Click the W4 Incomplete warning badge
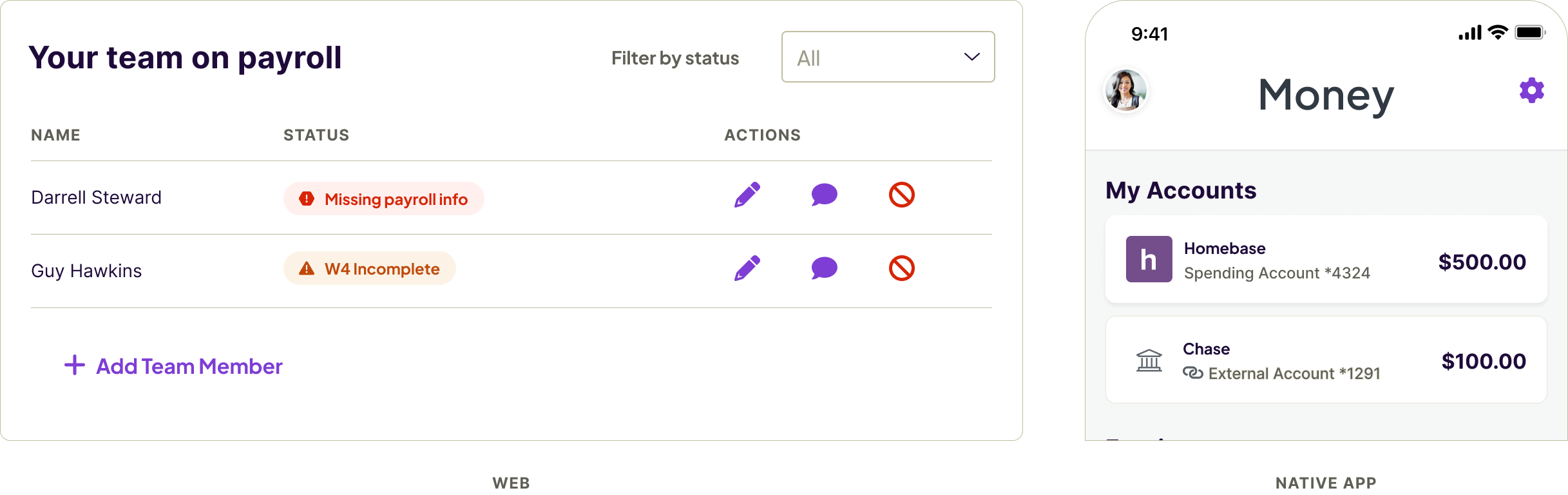The image size is (1568, 495). pos(369,269)
